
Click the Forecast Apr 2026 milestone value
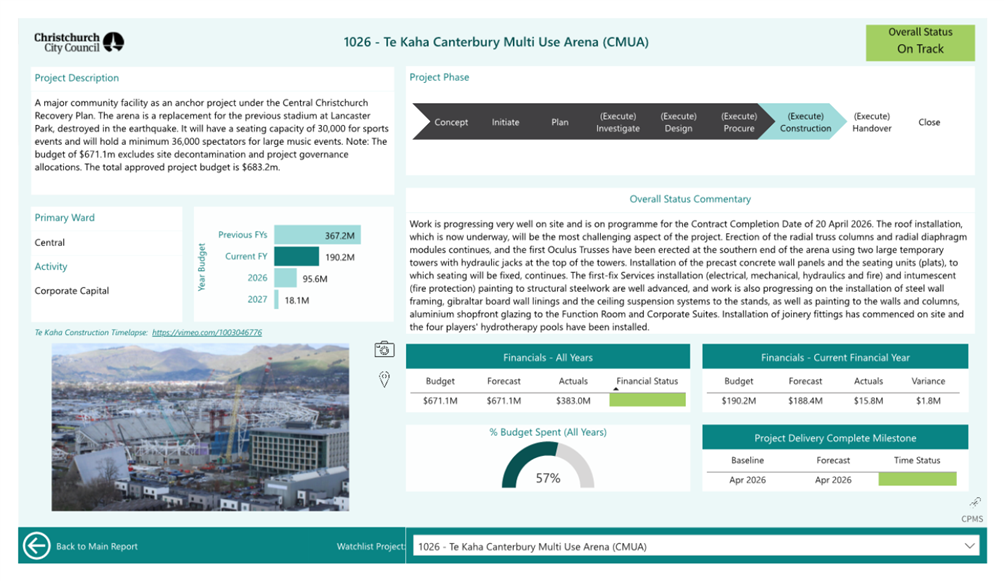[x=833, y=480]
